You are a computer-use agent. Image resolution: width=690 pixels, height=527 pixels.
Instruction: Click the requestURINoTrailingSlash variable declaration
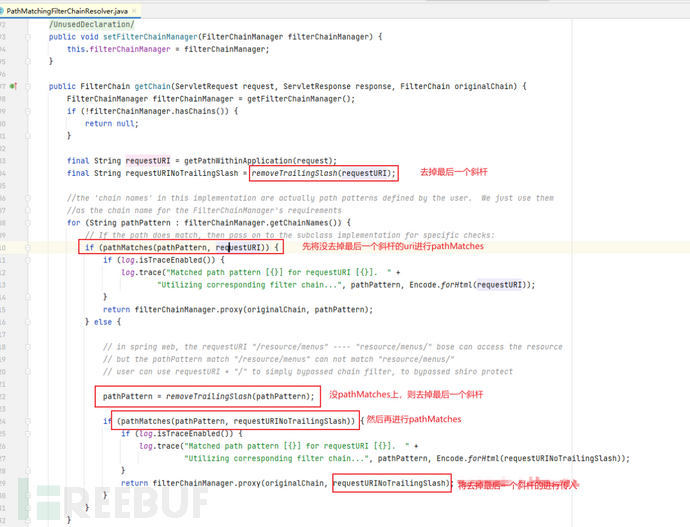coord(182,173)
